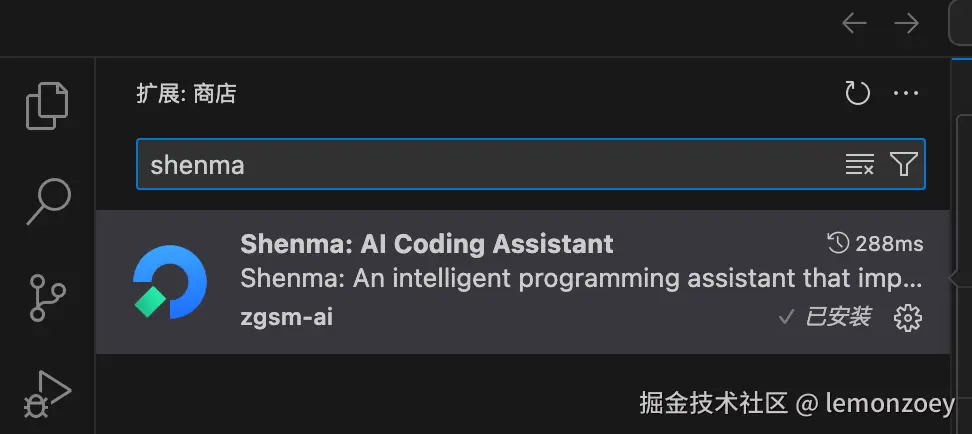The width and height of the screenshot is (972, 434).
Task: Navigate forward with the right arrow
Action: (x=907, y=23)
